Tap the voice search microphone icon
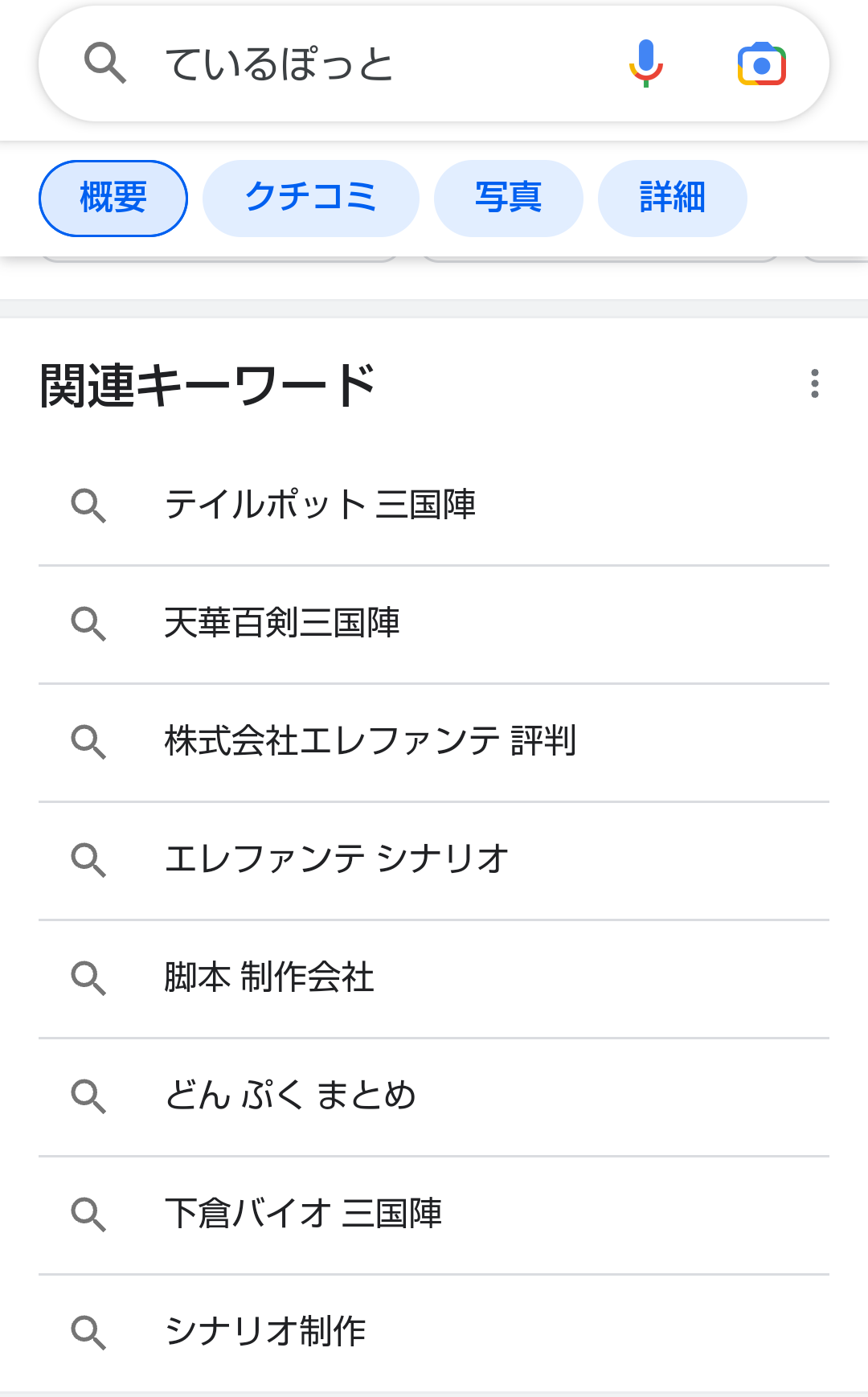Screen dimensions: 868x1397 point(645,63)
